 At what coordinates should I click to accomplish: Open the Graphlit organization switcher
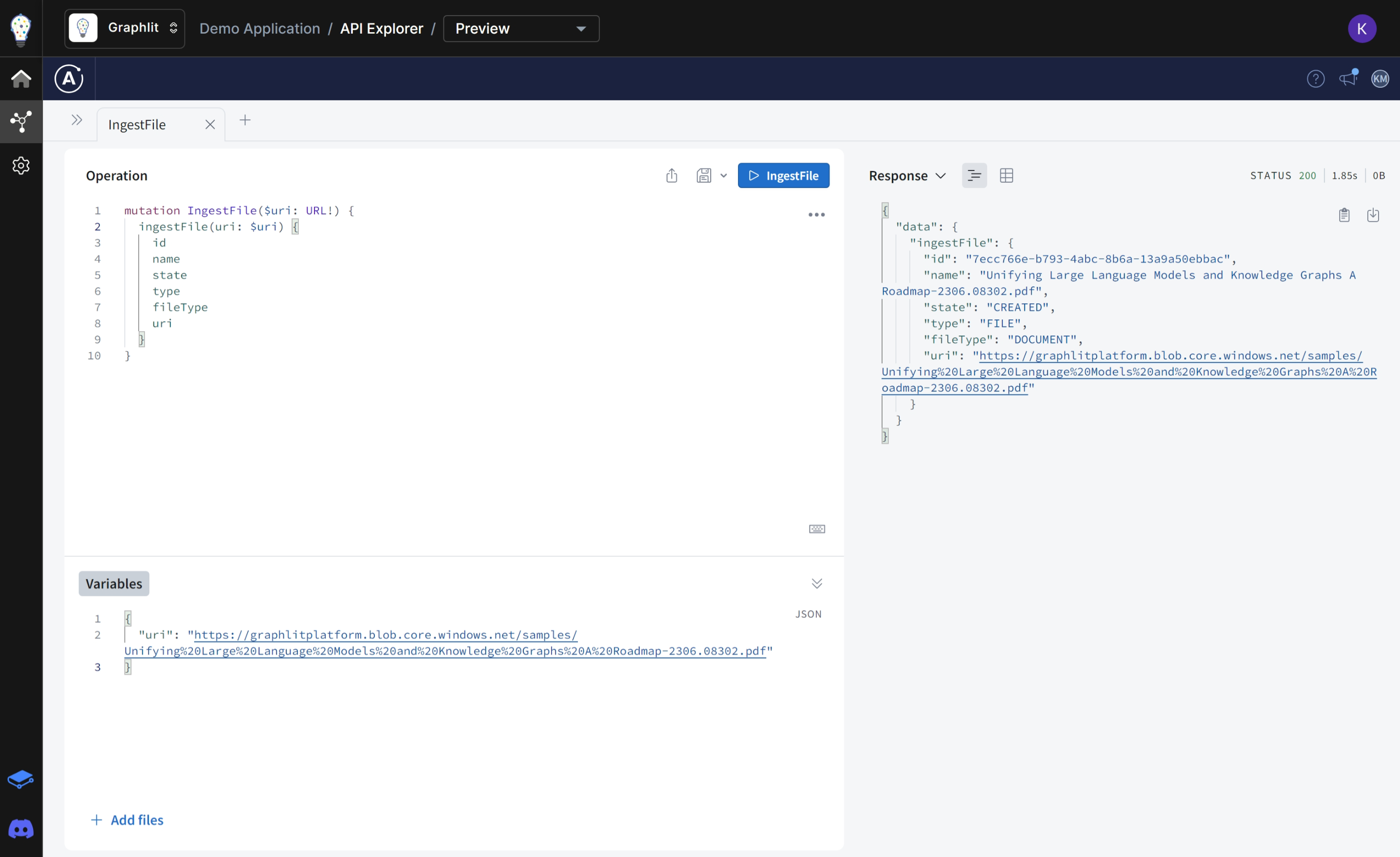(x=125, y=28)
